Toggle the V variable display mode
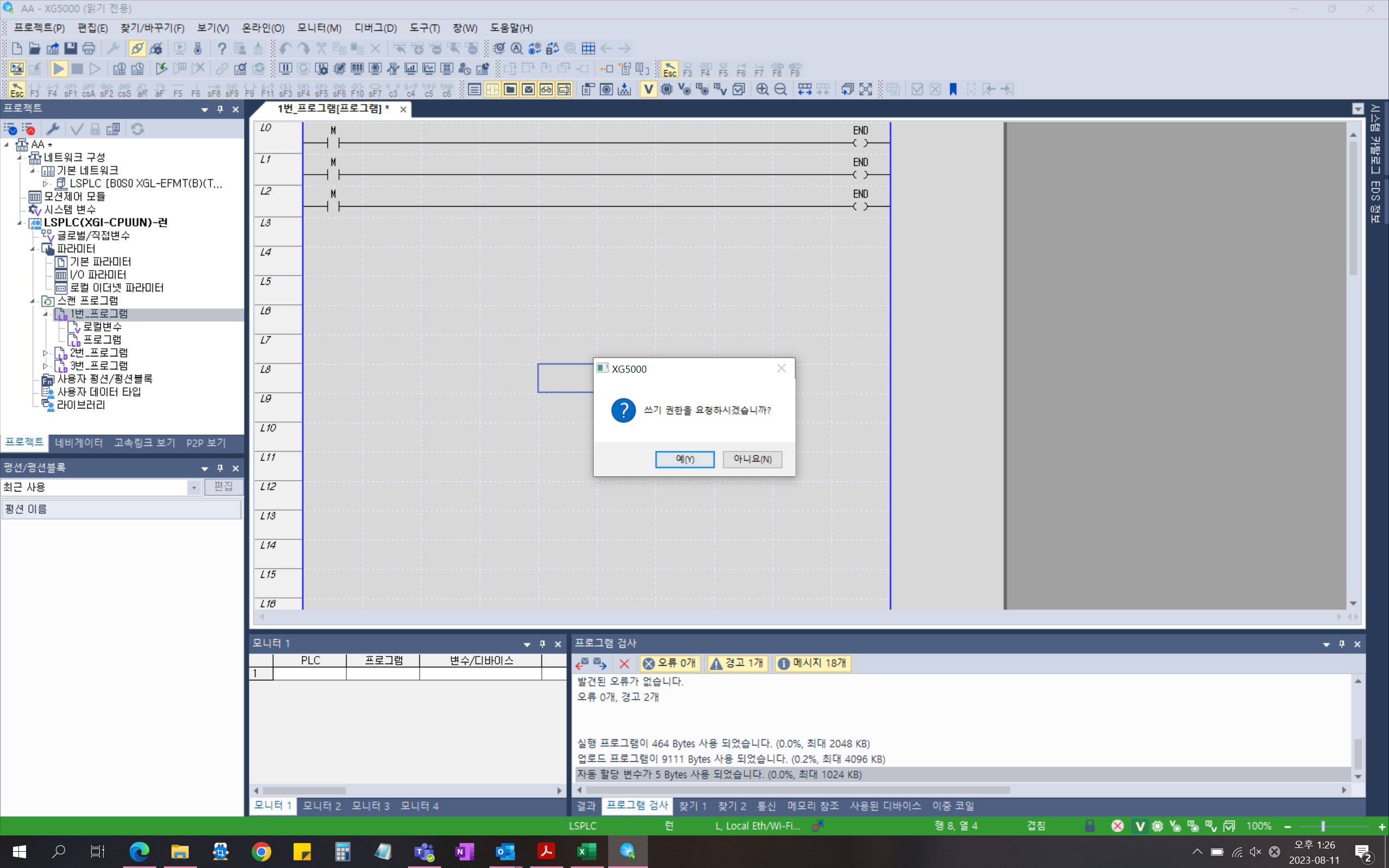 point(648,89)
